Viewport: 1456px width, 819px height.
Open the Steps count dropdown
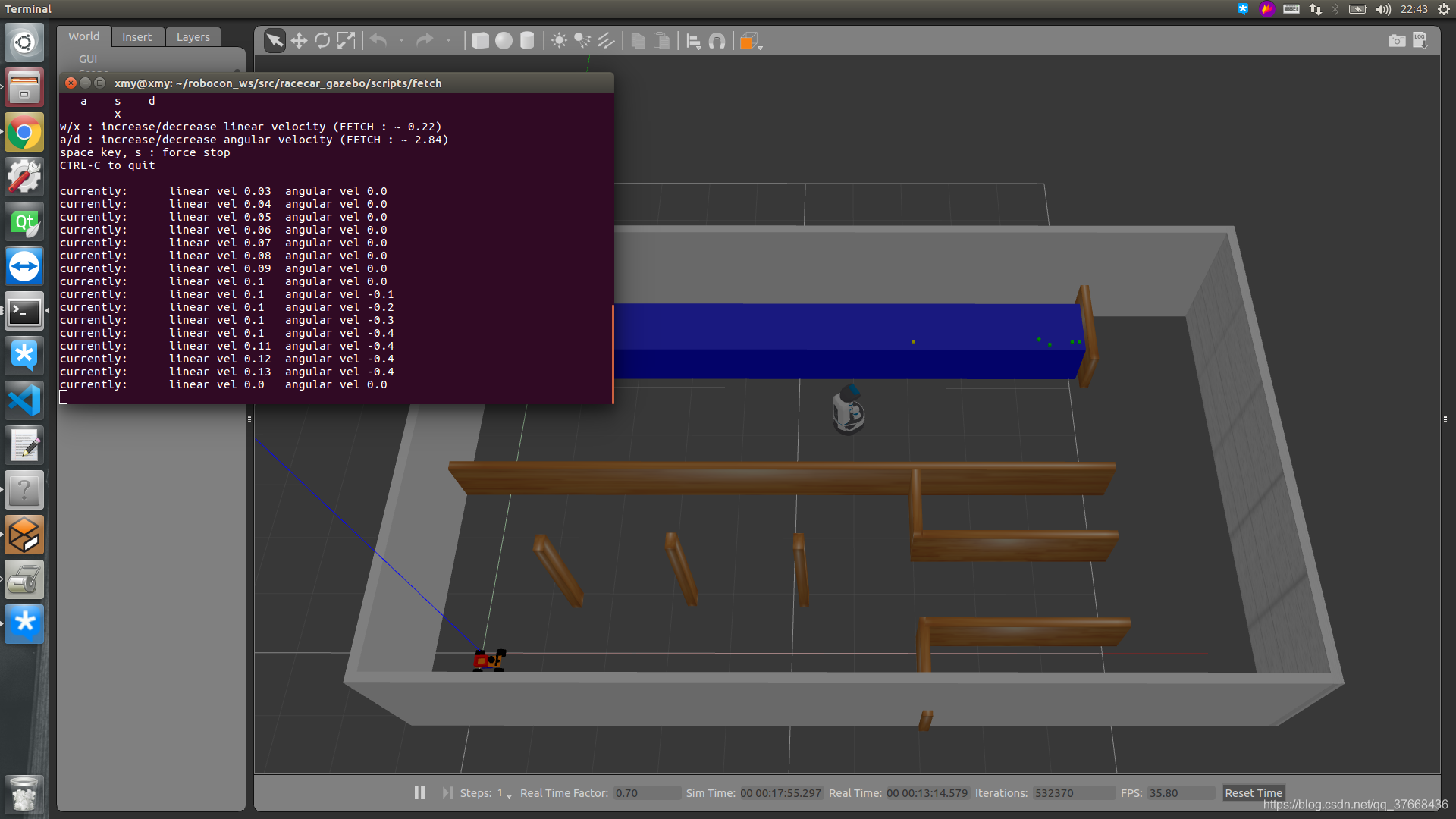tap(509, 795)
